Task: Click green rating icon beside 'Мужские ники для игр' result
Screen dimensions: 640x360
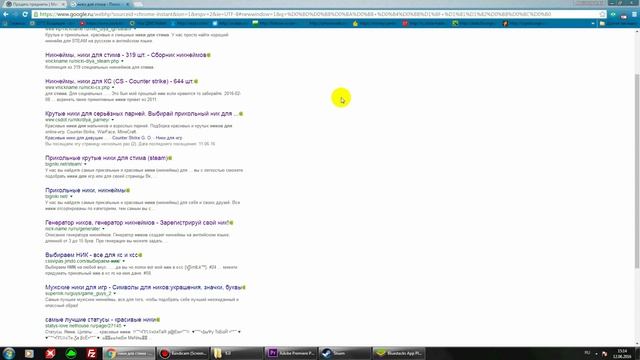Action: (244, 287)
